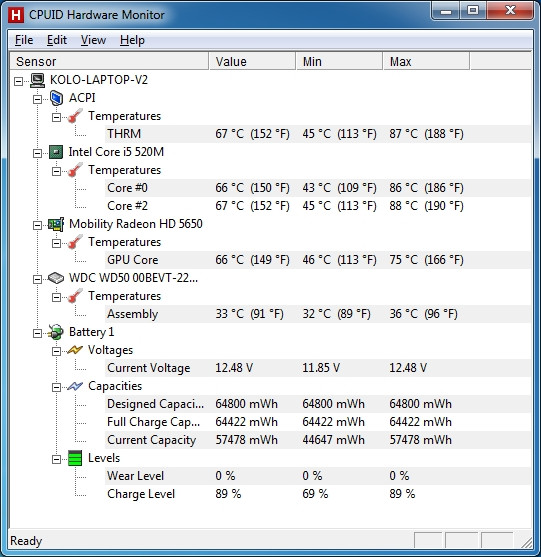Click the thermometer icon under Intel Core i5
541x557 pixels.
click(75, 170)
